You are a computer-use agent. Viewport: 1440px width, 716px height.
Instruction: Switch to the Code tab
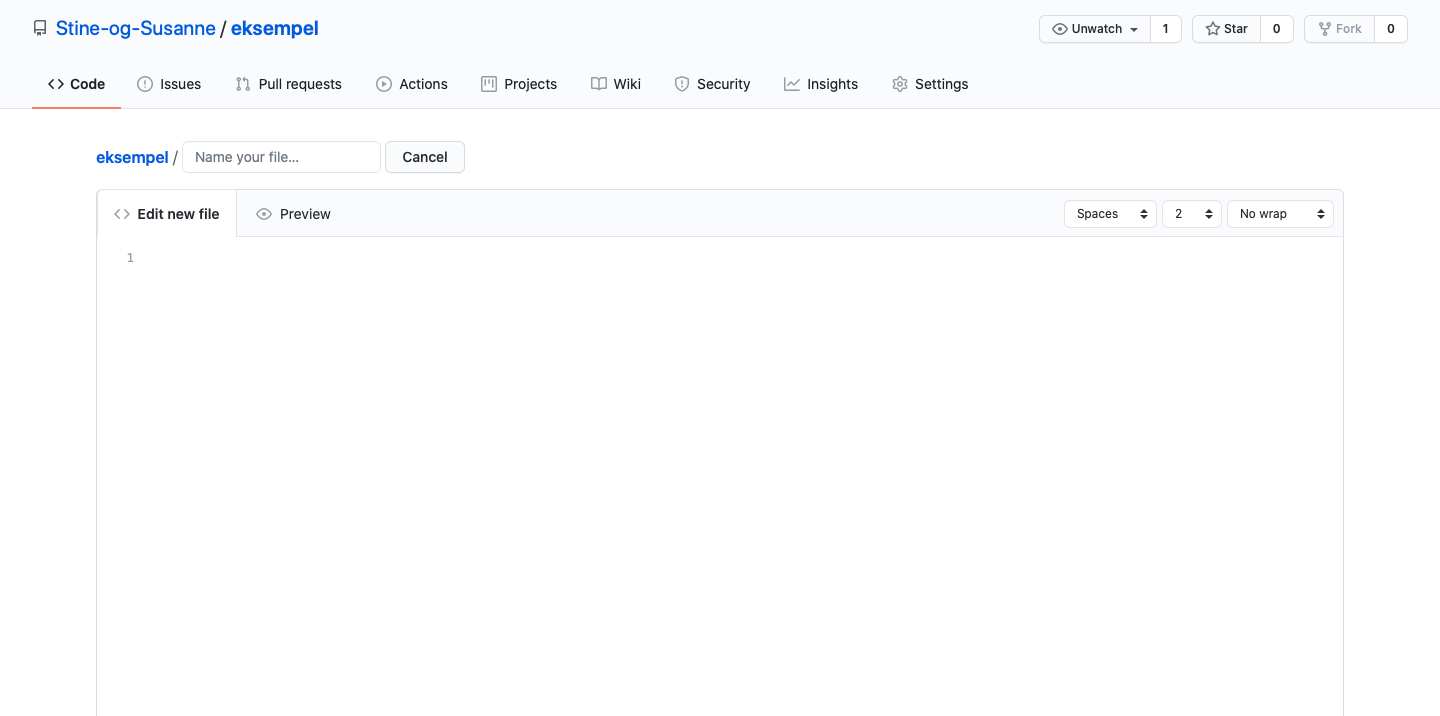[76, 84]
